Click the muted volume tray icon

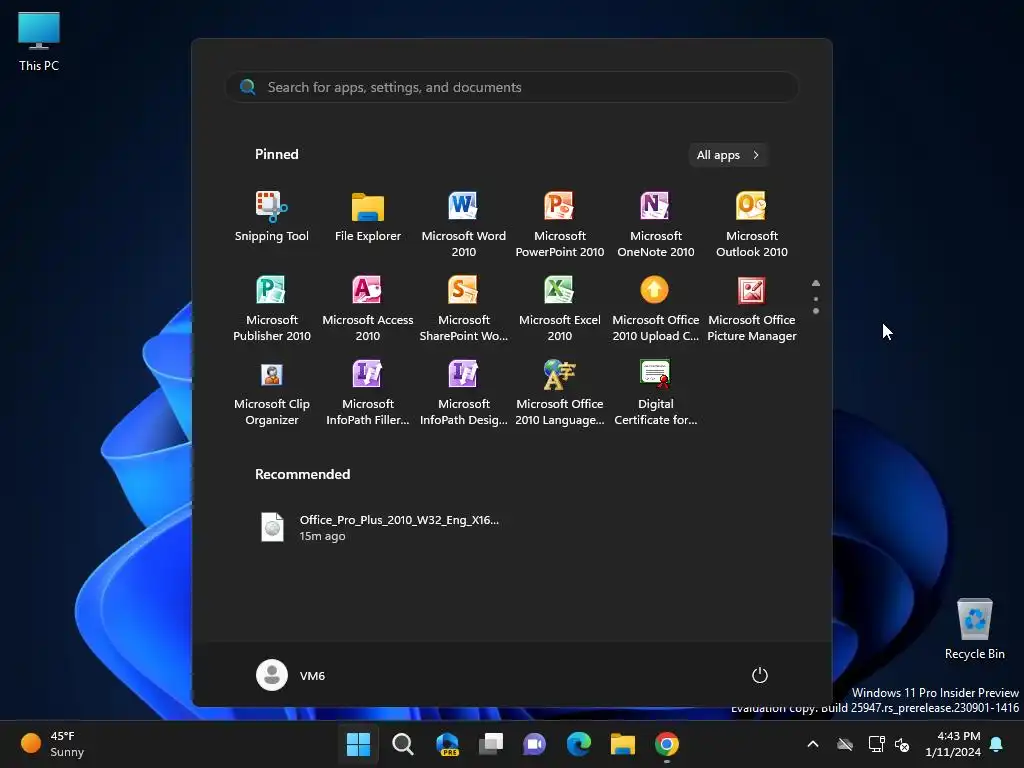pos(902,744)
